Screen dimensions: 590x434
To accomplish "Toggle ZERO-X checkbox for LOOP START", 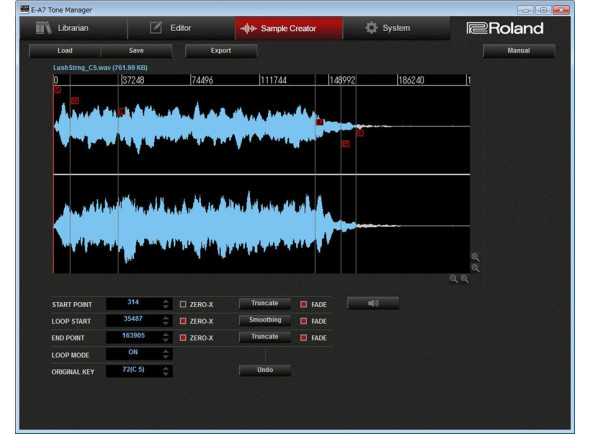I will [183, 321].
